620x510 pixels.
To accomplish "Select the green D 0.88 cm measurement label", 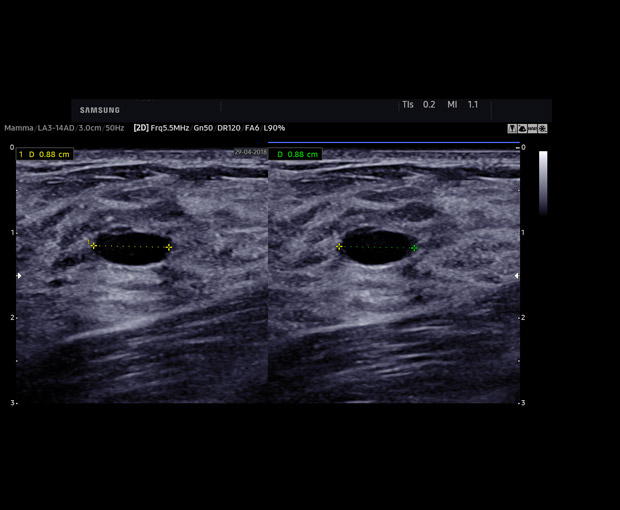I will point(298,154).
